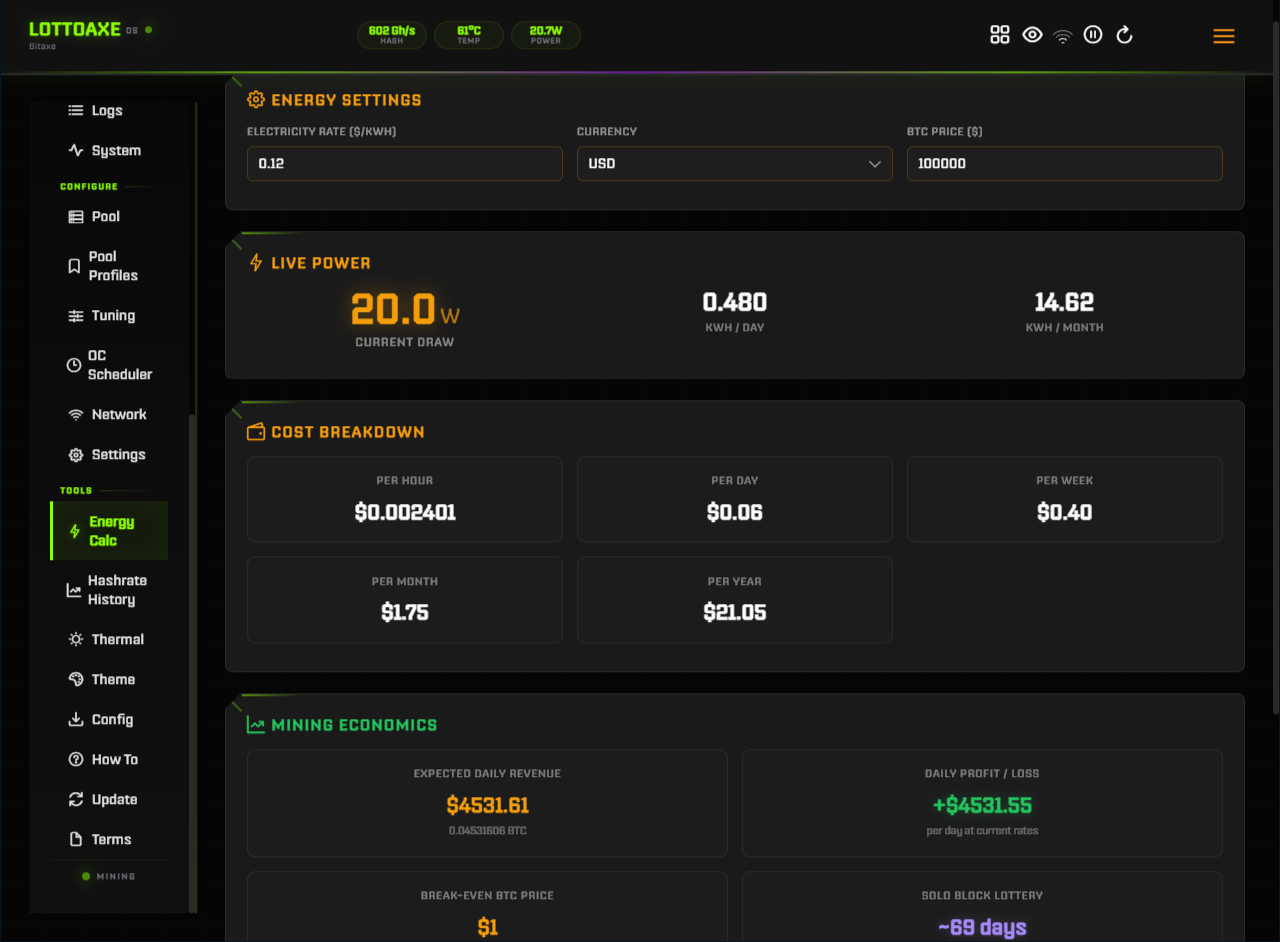Click the 0.480 kWh / day value
This screenshot has height=942, width=1280.
coord(734,302)
